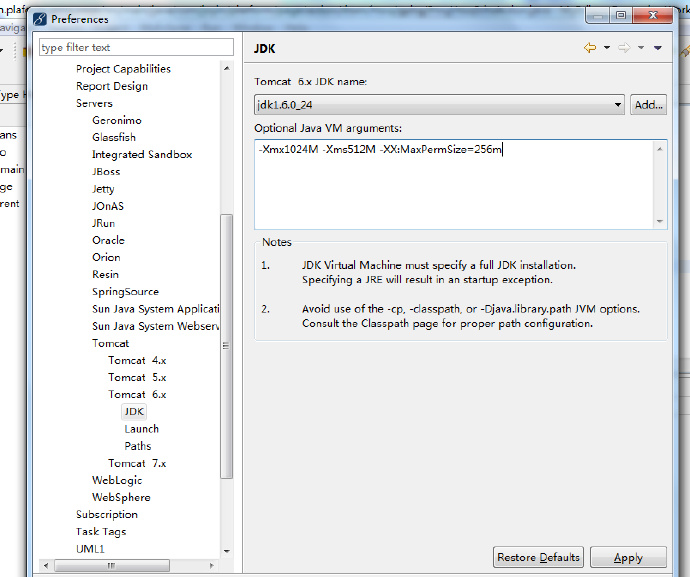Click VM arguments scrollbar up arrow
Screen dimensions: 690x577
pyautogui.click(x=660, y=149)
